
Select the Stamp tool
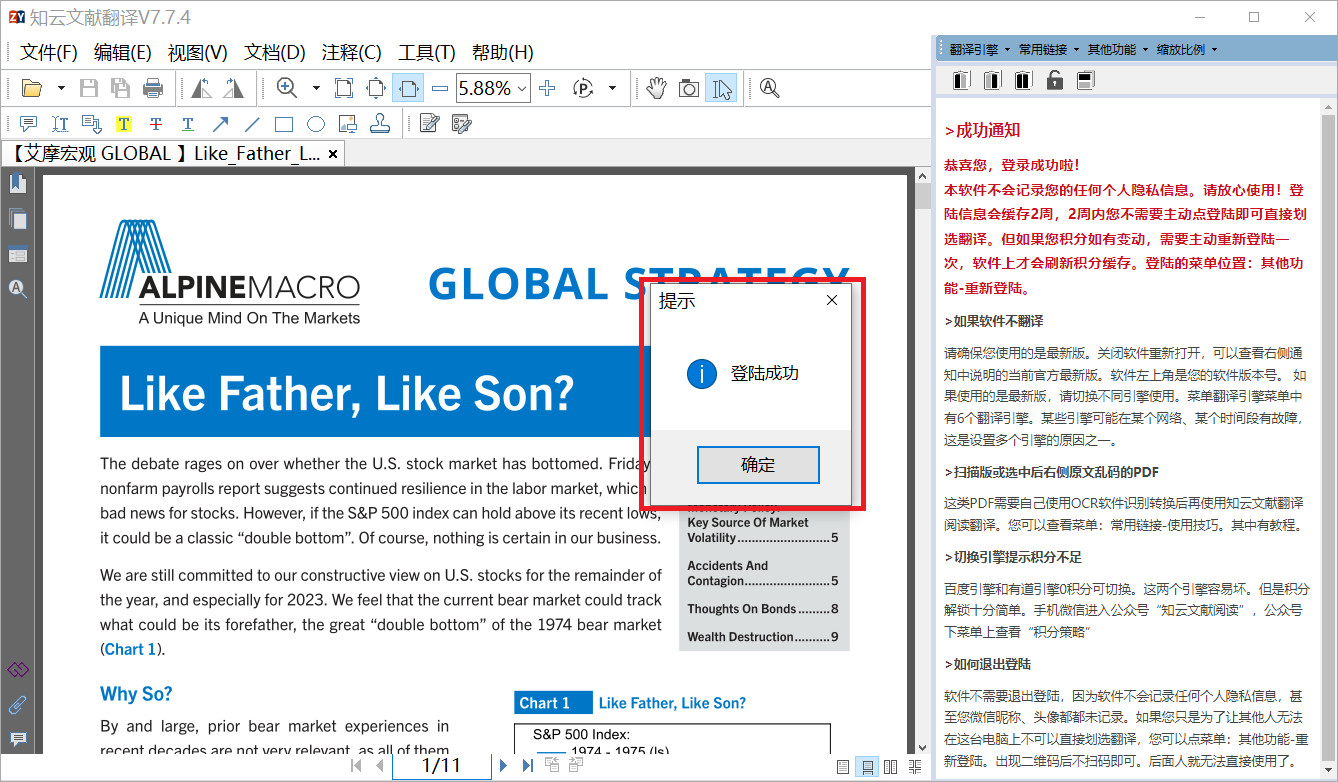pyautogui.click(x=380, y=124)
